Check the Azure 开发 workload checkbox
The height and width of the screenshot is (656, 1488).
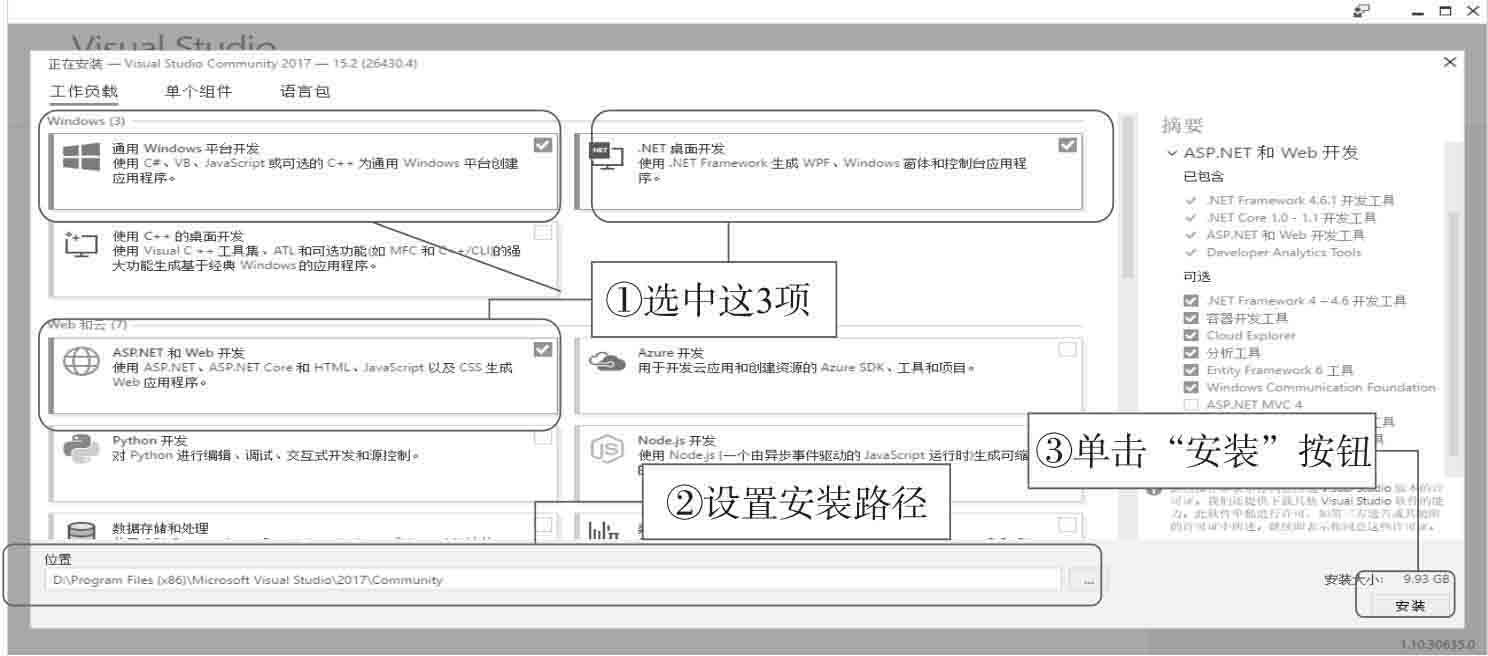1068,349
